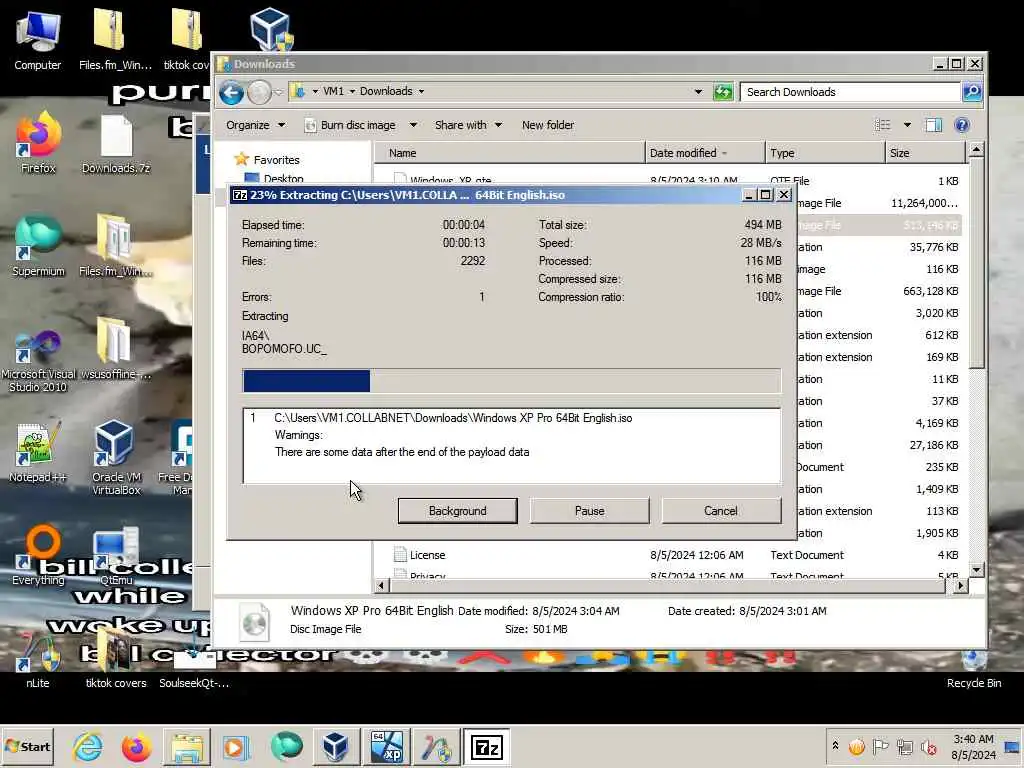Open Windows Media Player from taskbar
The width and height of the screenshot is (1024, 768).
point(236,746)
